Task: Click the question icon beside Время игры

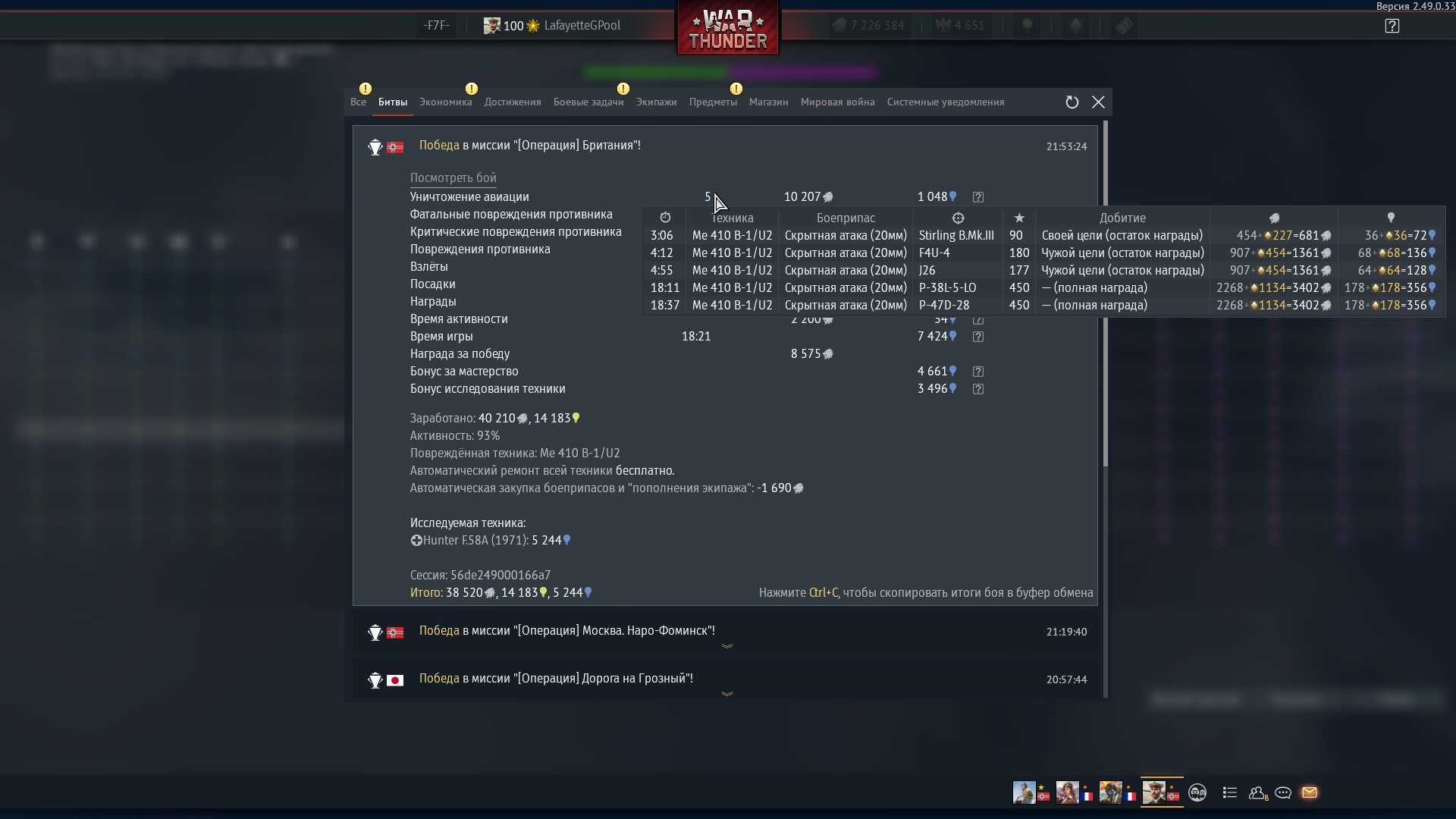Action: pos(978,337)
